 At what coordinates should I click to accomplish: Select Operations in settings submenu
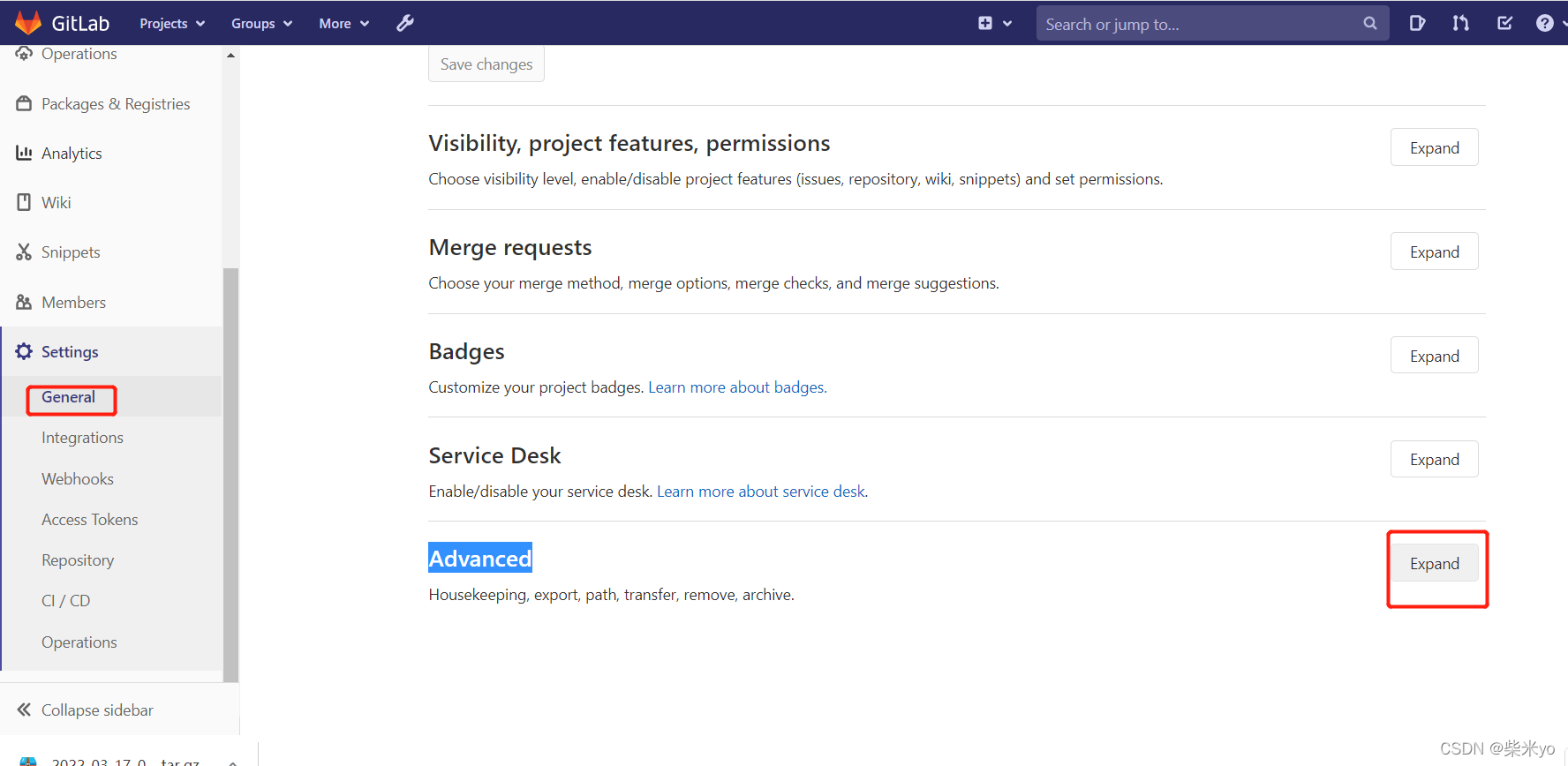79,642
